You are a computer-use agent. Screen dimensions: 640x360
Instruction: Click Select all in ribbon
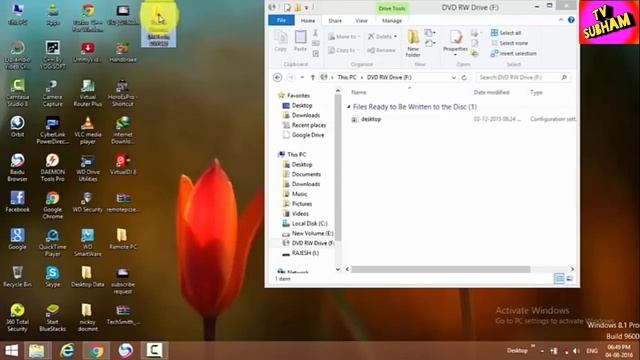pyautogui.click(x=506, y=33)
